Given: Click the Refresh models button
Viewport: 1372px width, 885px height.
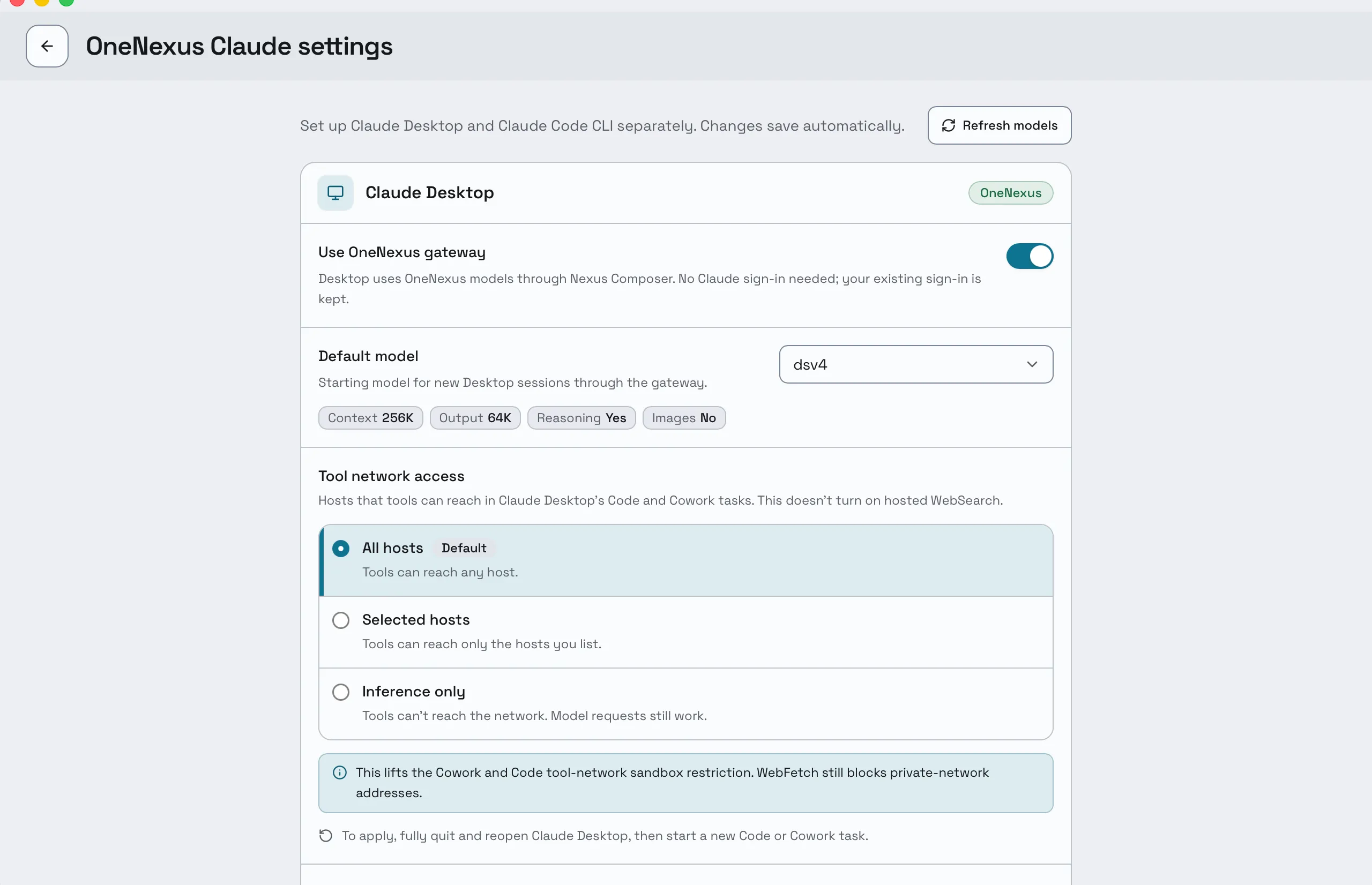Looking at the screenshot, I should 999,125.
